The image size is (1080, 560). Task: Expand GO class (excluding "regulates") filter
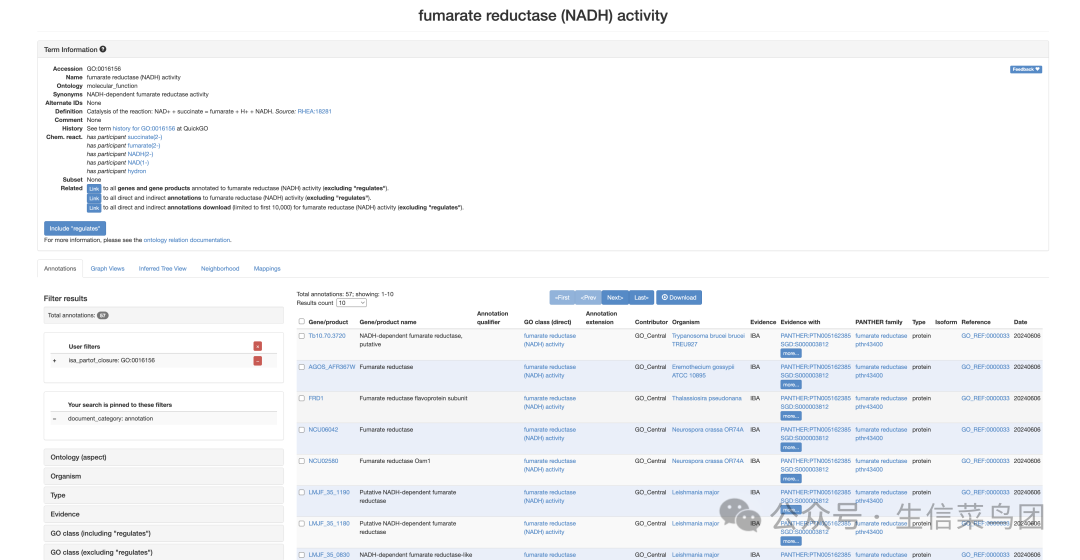tap(164, 552)
